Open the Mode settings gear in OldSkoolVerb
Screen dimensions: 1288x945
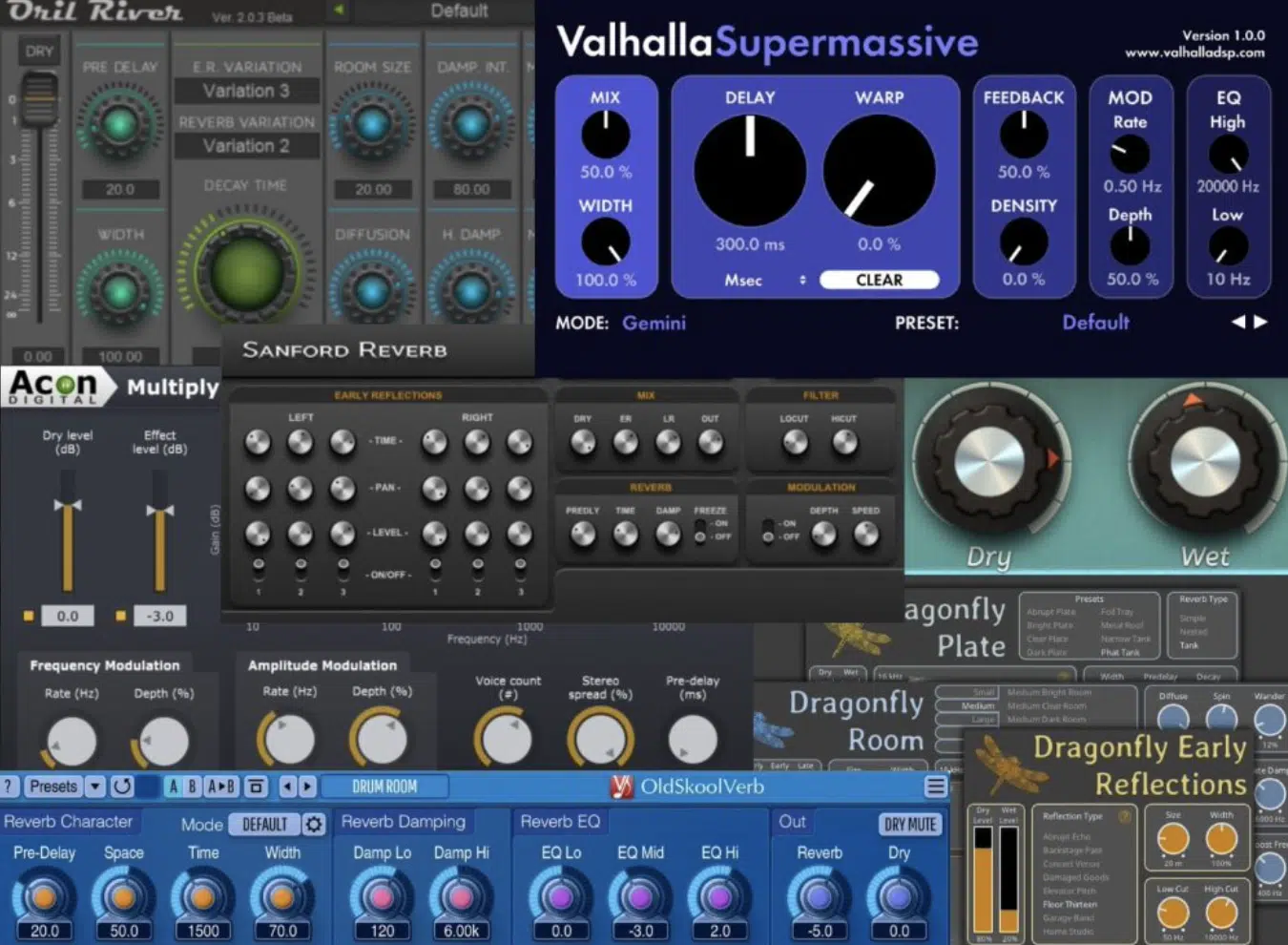pos(314,824)
